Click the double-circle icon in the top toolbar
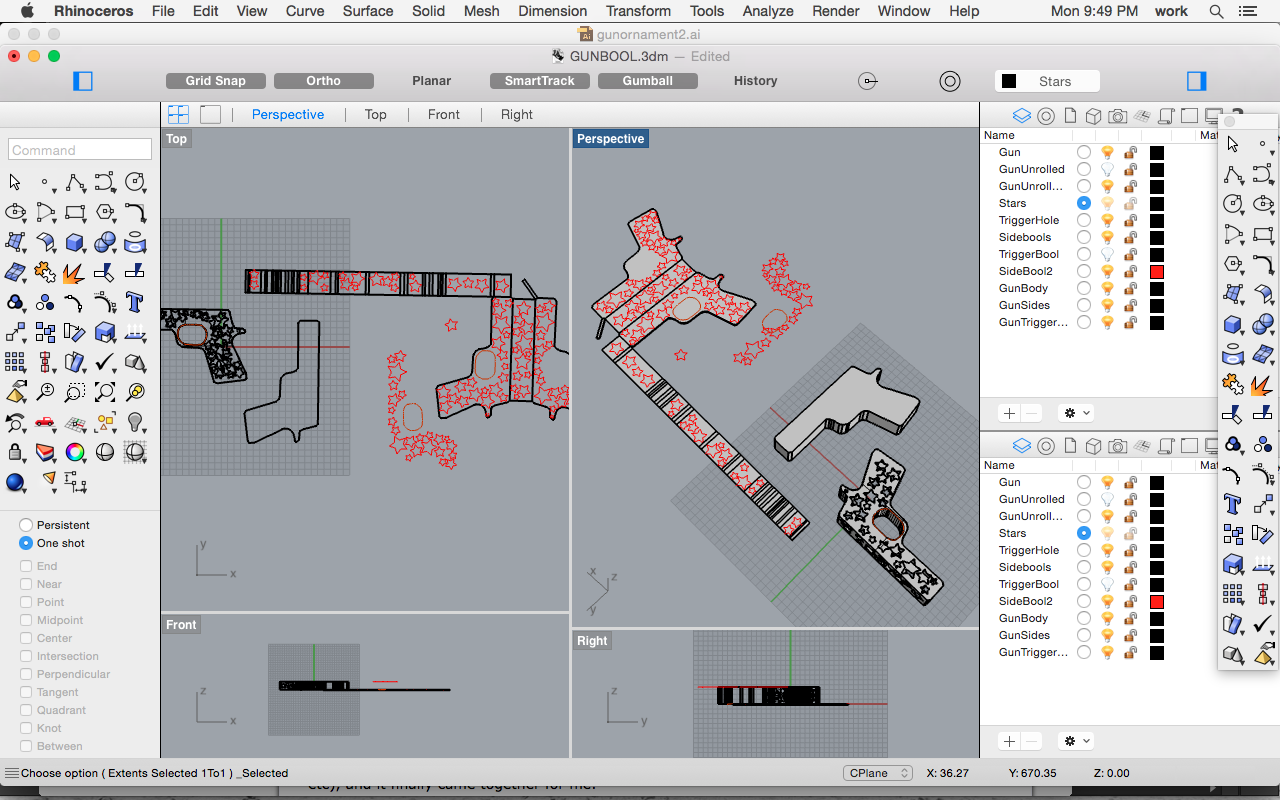Screen dimensions: 1280x800 [950, 81]
